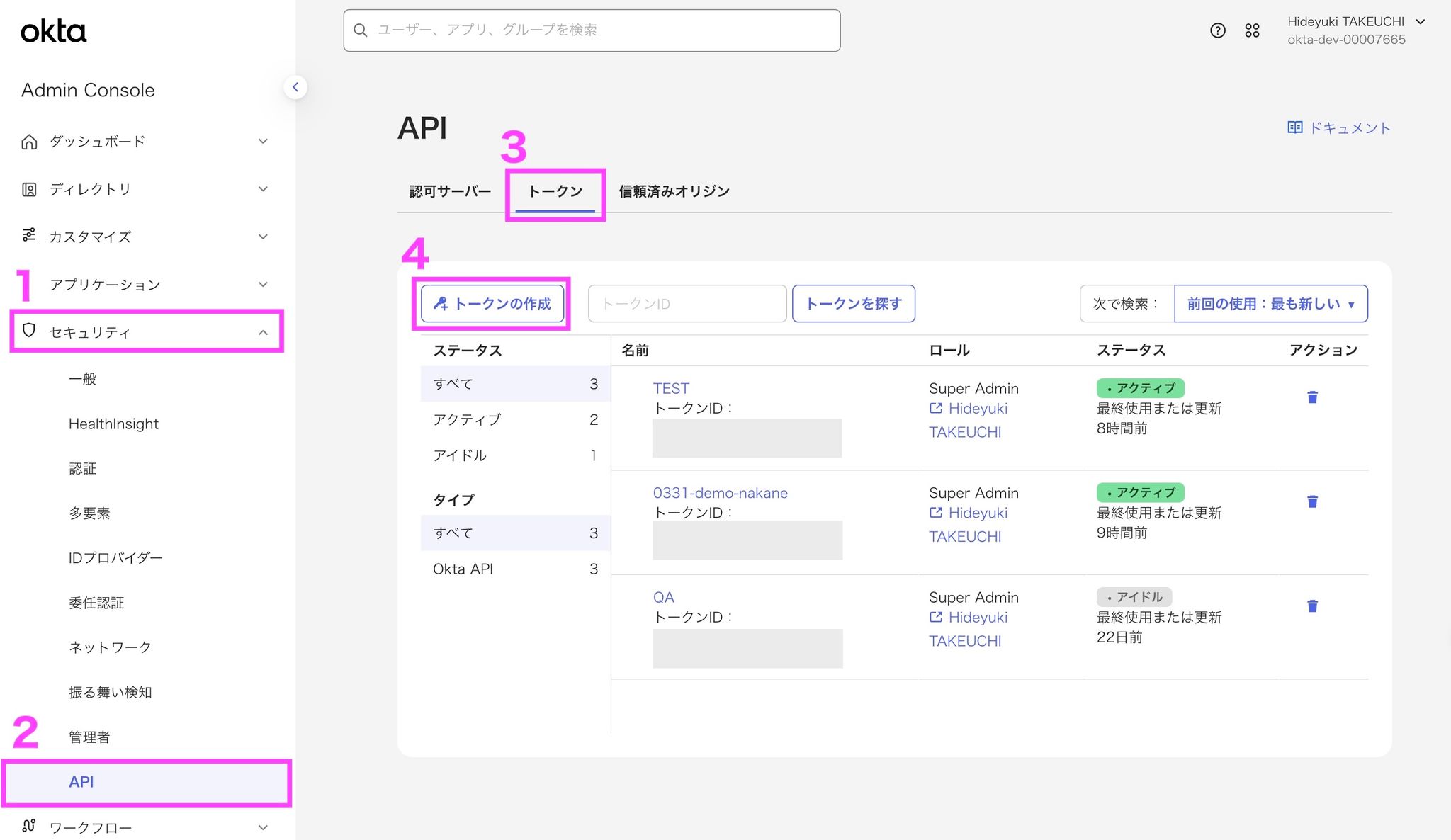
Task: Click the help question mark icon
Action: (1217, 30)
